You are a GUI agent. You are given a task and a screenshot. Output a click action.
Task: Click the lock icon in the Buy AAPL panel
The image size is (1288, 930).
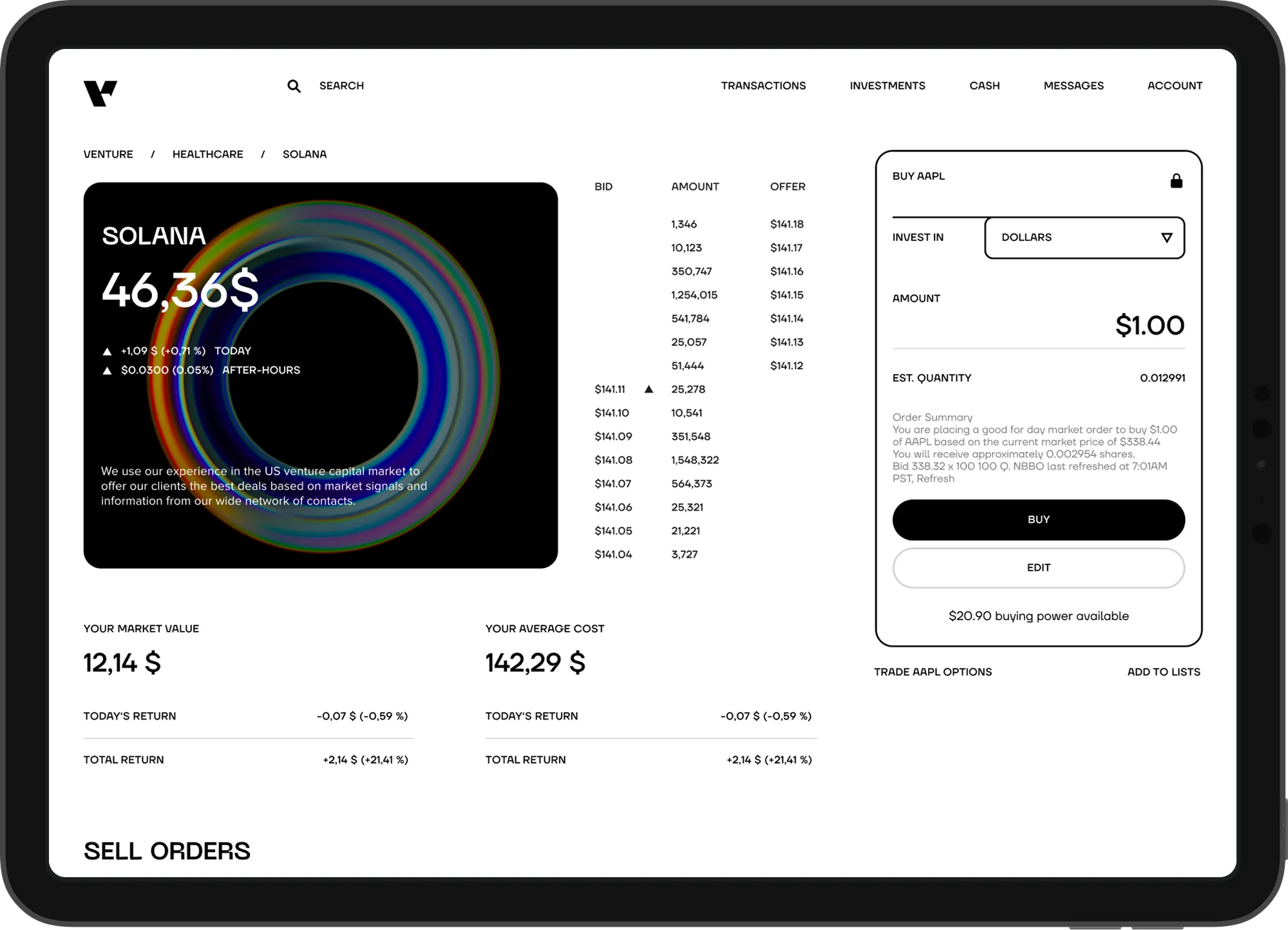click(1176, 181)
